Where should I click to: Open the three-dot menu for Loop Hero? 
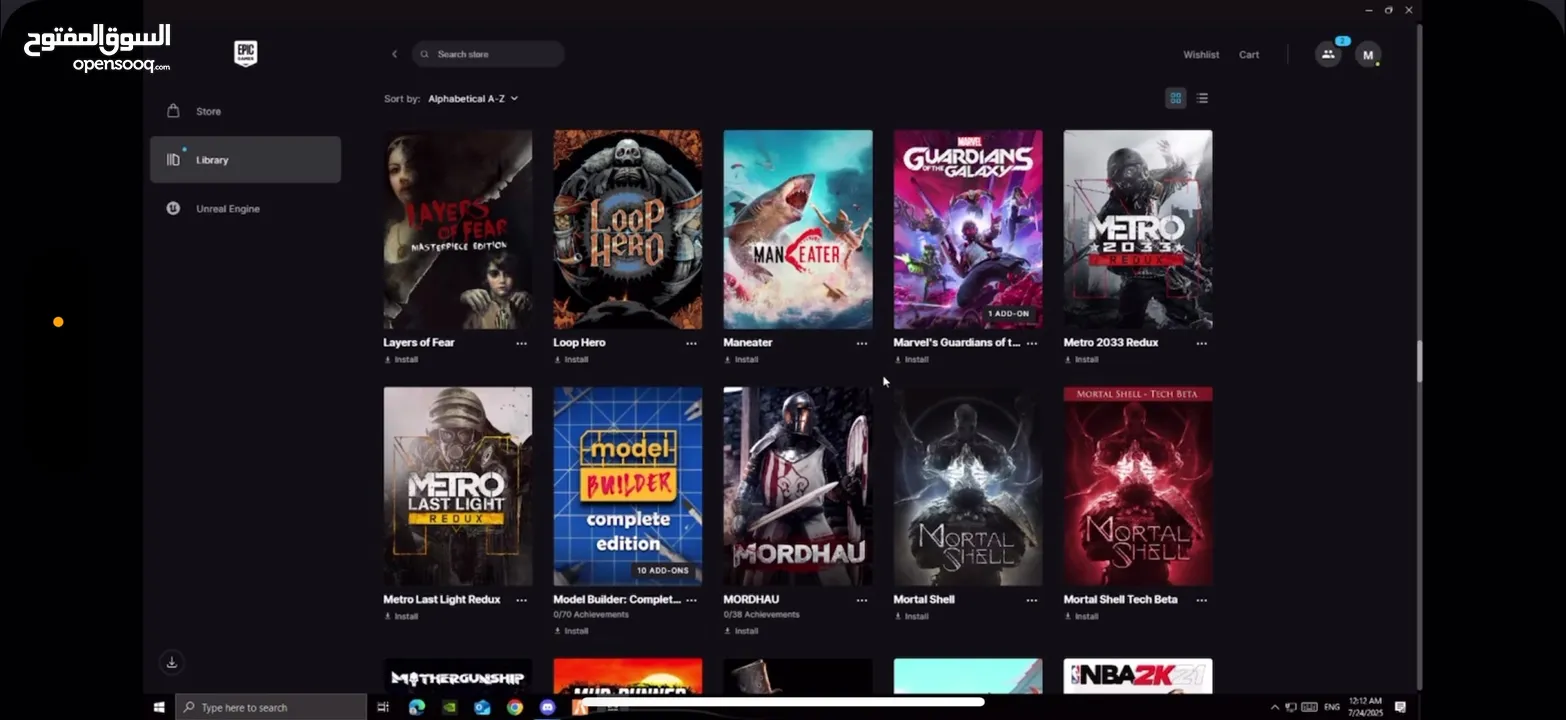coord(691,343)
